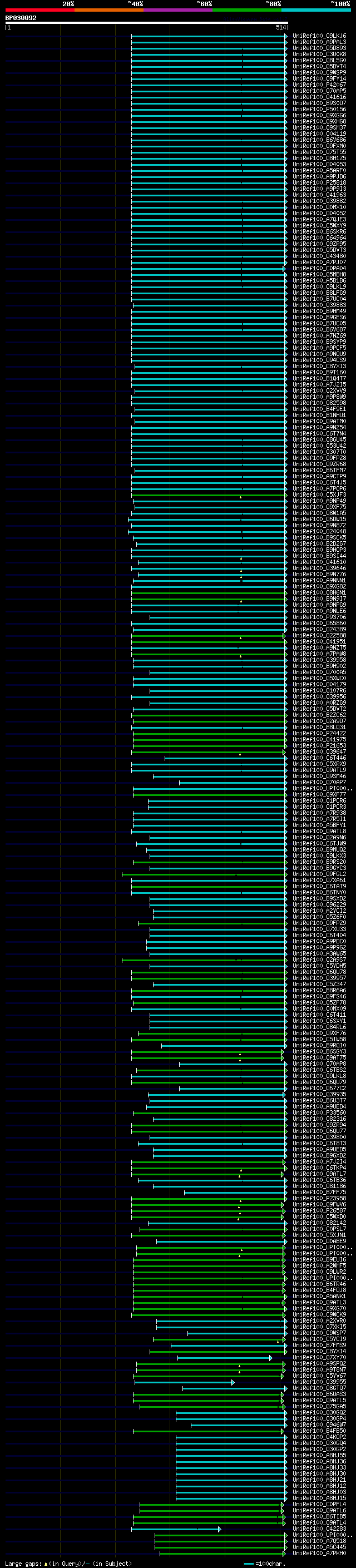Select the query name BP030092
The height and width of the screenshot is (1568, 356).
(x=21, y=18)
